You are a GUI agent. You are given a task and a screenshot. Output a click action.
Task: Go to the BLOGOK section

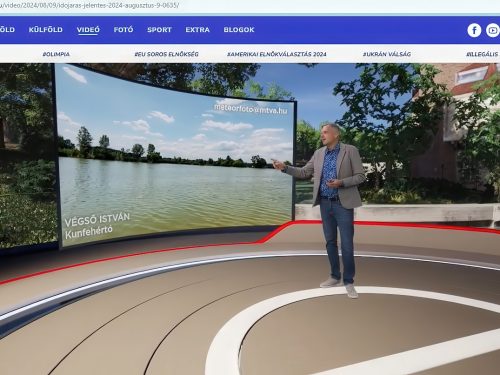point(239,30)
